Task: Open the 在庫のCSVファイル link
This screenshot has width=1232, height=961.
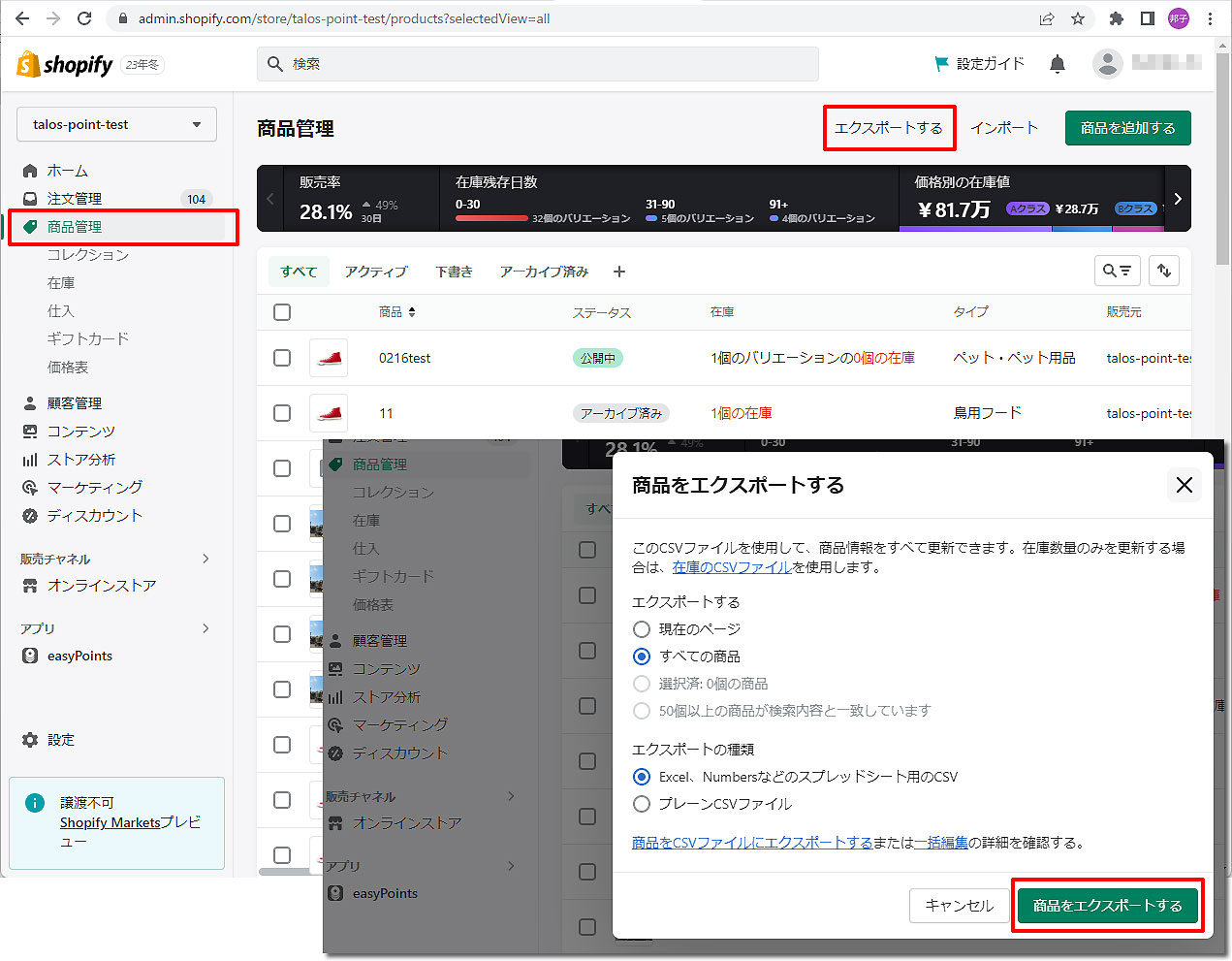Action: [x=732, y=567]
